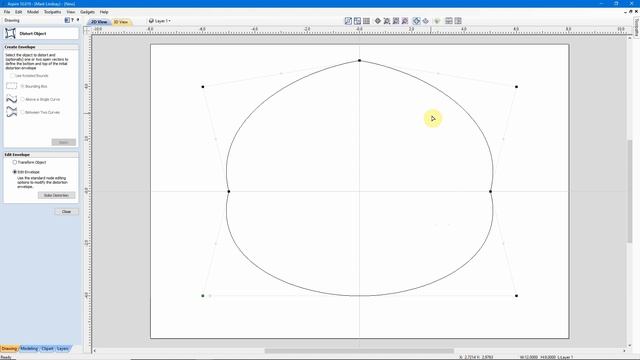640x360 pixels.
Task: Click the layer icon beside Layer 1
Action: (151, 21)
